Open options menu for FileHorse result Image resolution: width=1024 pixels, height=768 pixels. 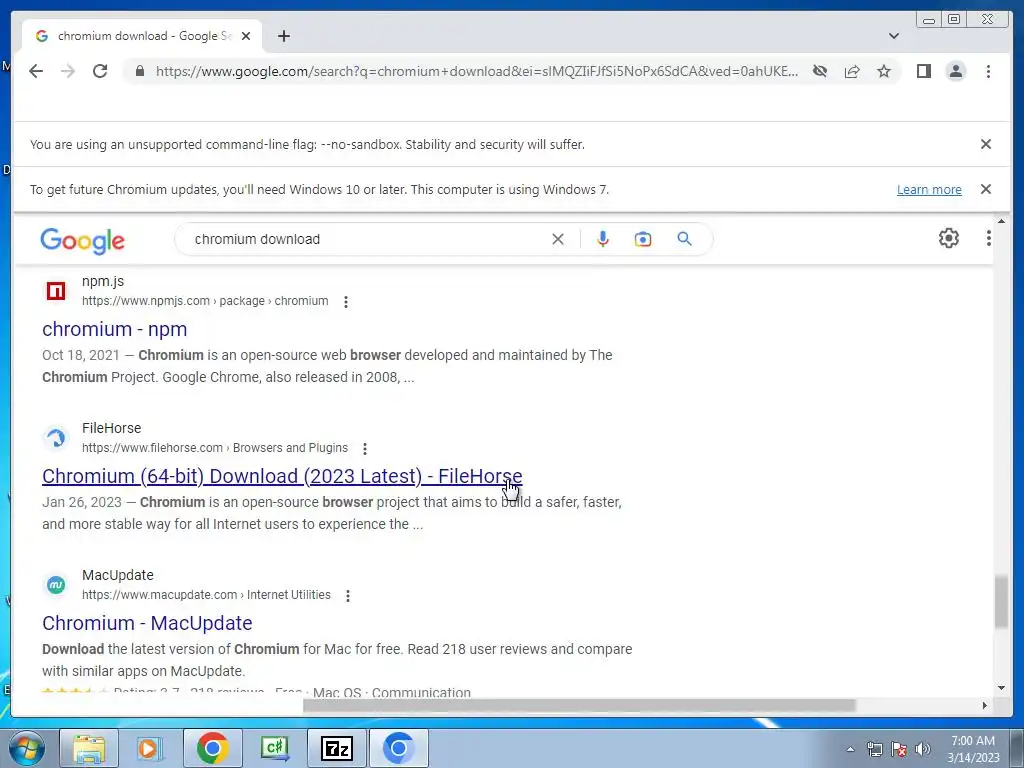(x=365, y=449)
